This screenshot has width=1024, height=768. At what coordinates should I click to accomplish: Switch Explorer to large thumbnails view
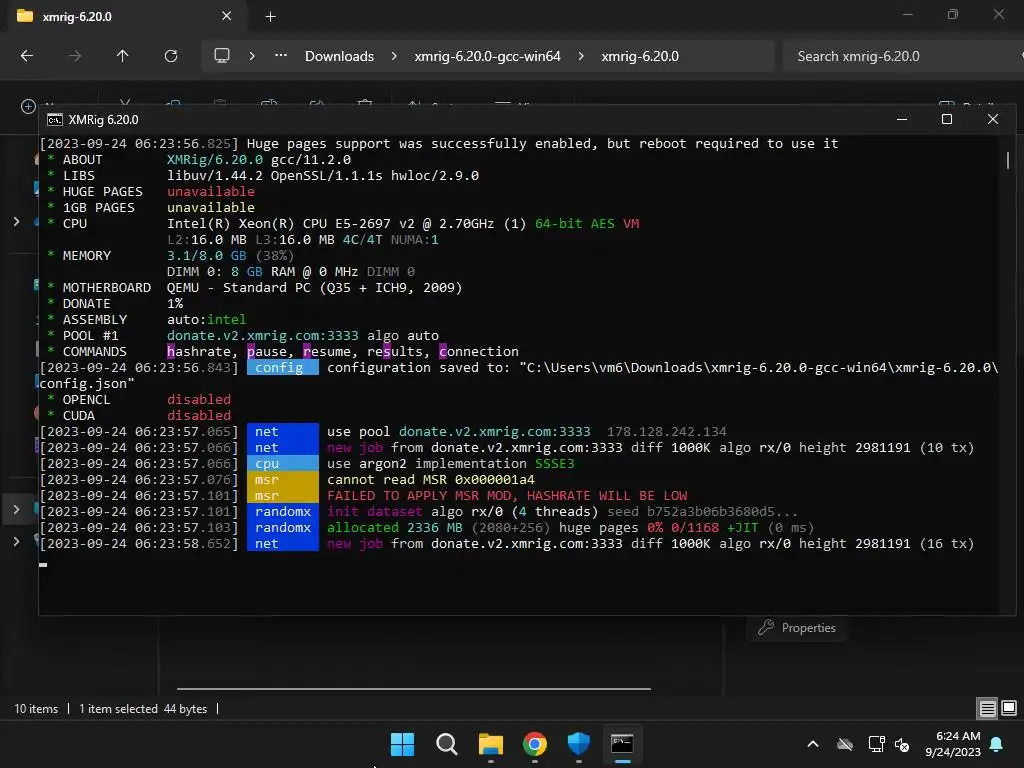[1009, 708]
